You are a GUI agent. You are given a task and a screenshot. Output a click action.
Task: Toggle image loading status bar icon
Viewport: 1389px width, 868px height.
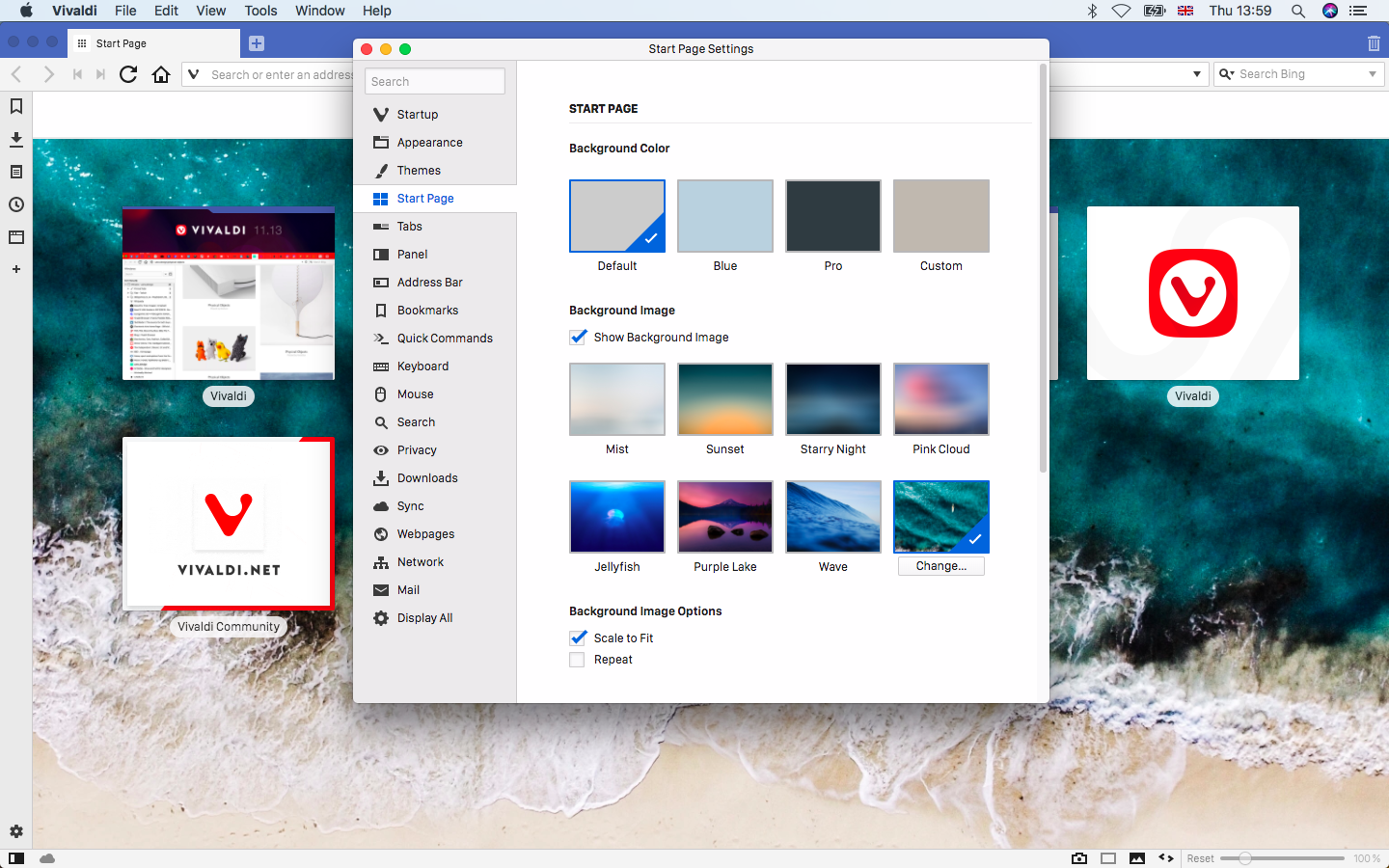tap(1137, 858)
